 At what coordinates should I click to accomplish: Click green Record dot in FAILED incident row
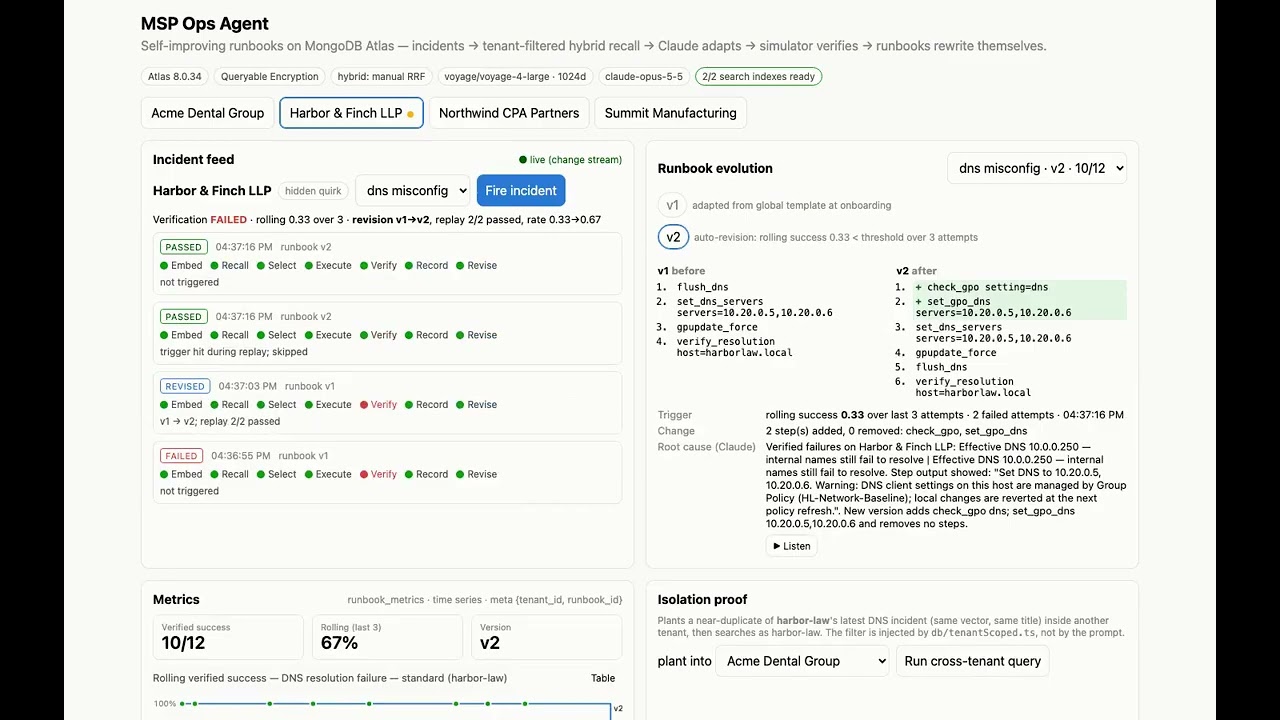409,474
